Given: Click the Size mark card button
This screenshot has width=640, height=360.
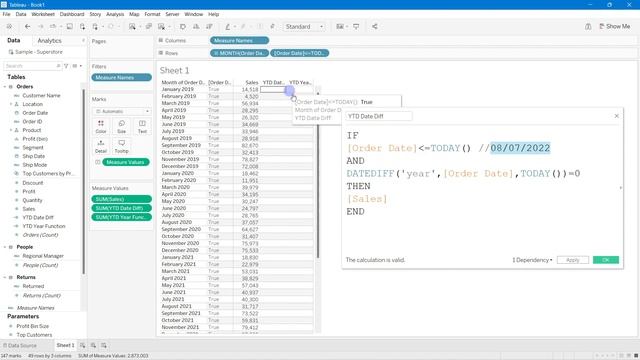Looking at the screenshot, I should tap(122, 127).
